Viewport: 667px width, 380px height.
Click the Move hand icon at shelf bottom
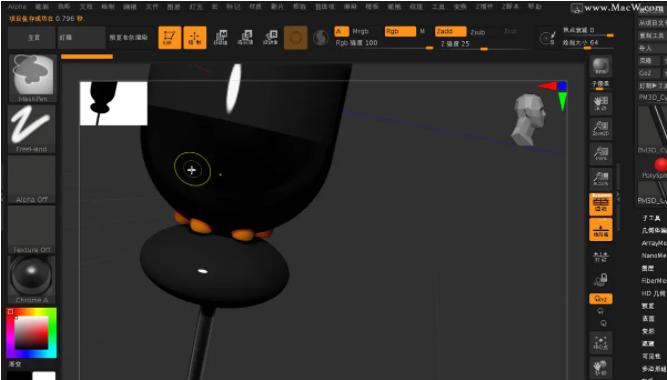click(x=601, y=368)
